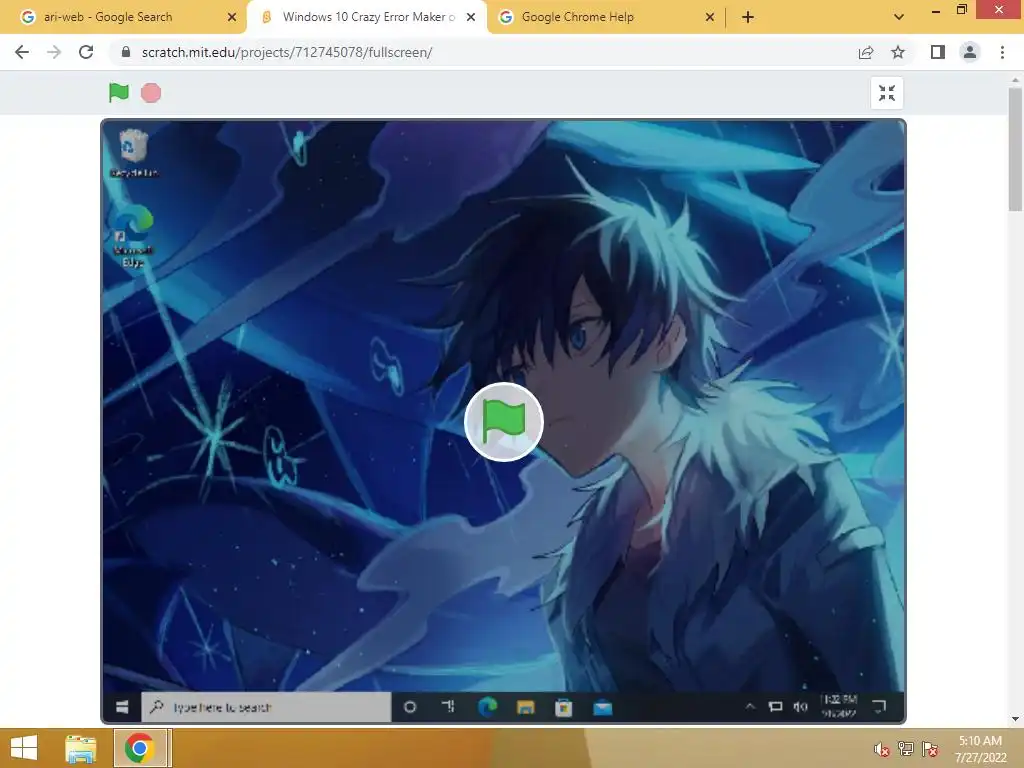Share this page with the share icon
The image size is (1024, 768).
866,52
